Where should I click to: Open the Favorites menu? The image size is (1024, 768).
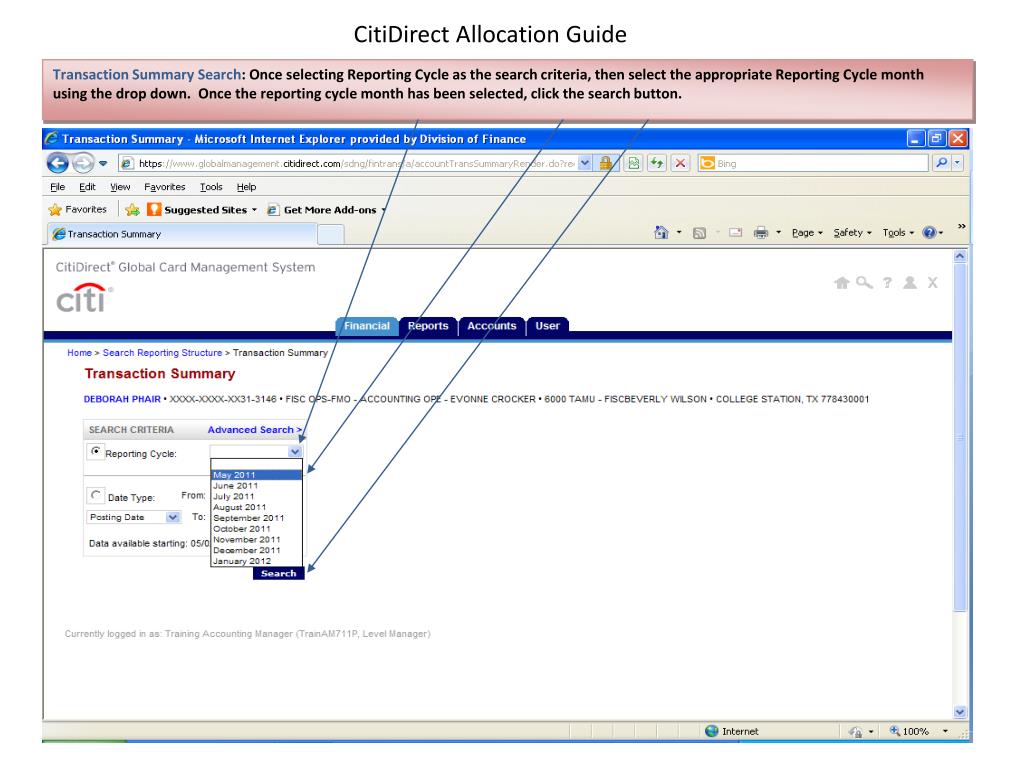165,187
